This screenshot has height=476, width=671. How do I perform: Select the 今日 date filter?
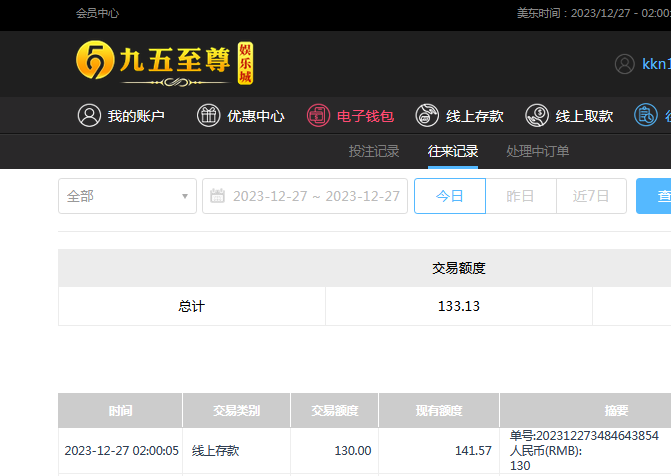(450, 196)
